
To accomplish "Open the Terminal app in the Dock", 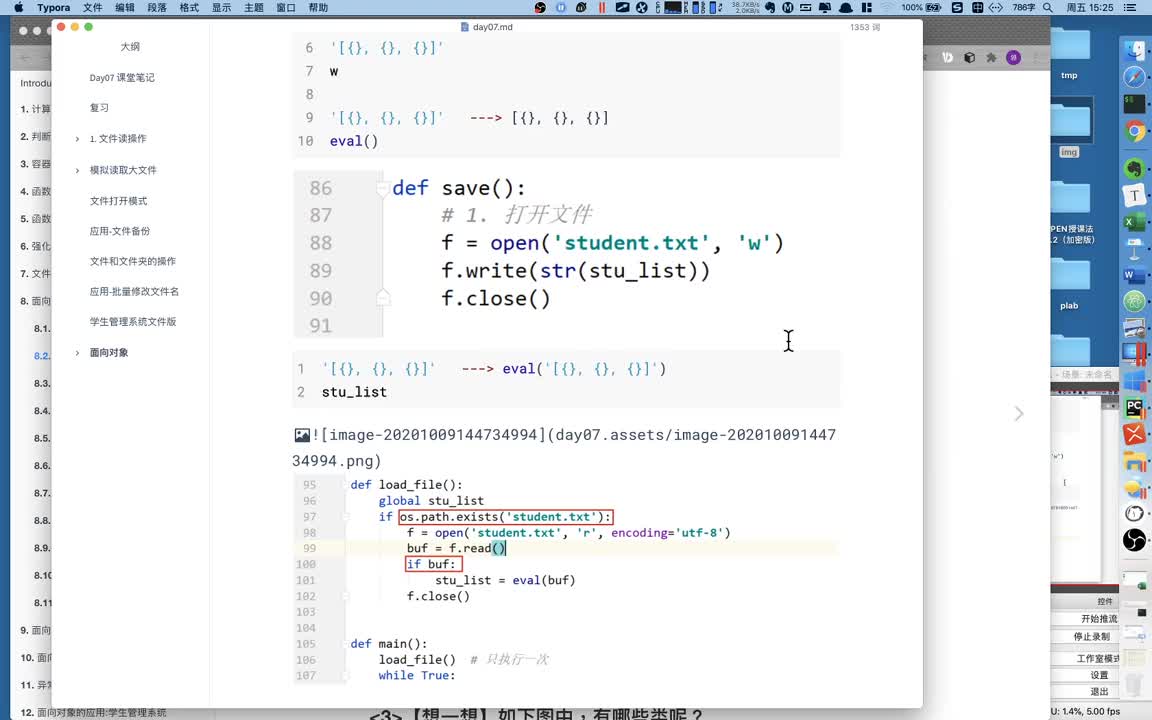I will (x=1135, y=104).
